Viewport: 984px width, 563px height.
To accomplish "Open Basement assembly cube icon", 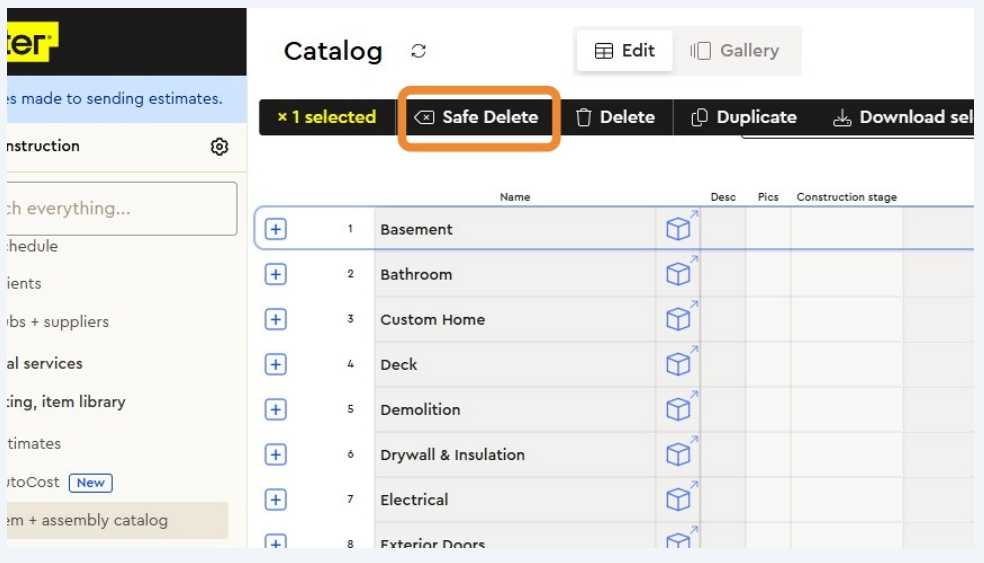I will (x=679, y=229).
